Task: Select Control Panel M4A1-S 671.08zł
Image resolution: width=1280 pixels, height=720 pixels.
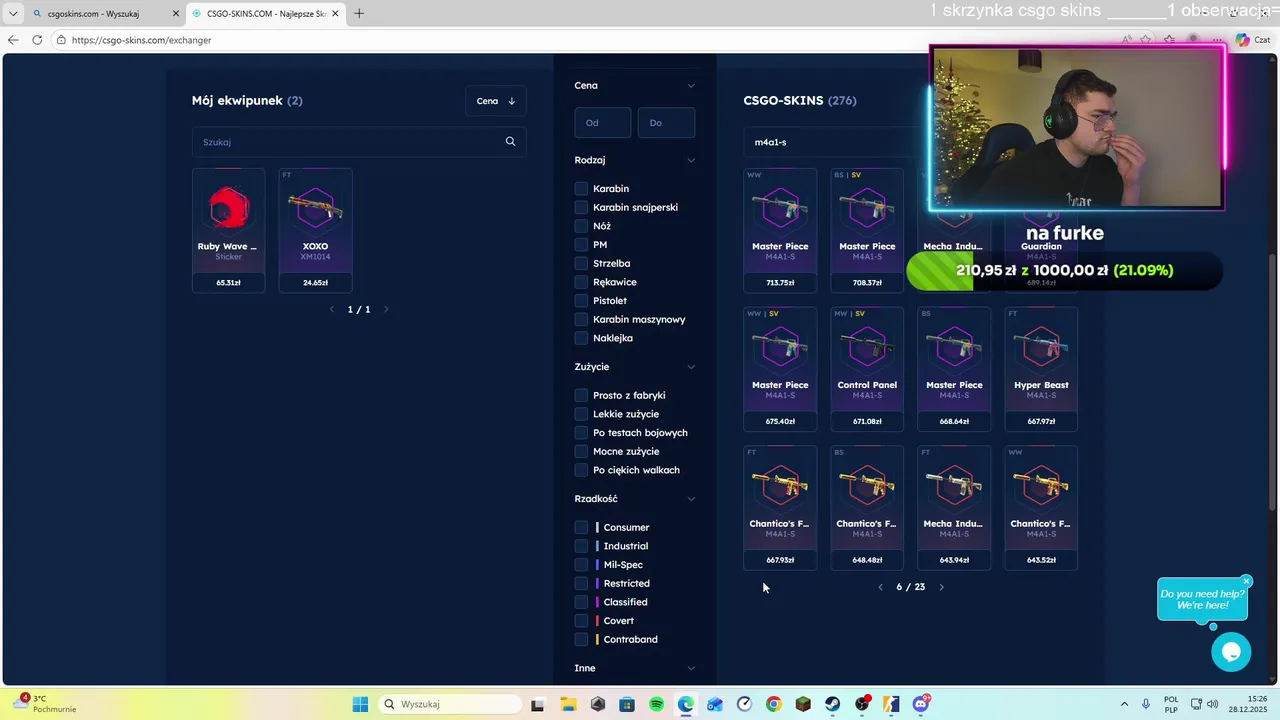Action: click(x=867, y=369)
